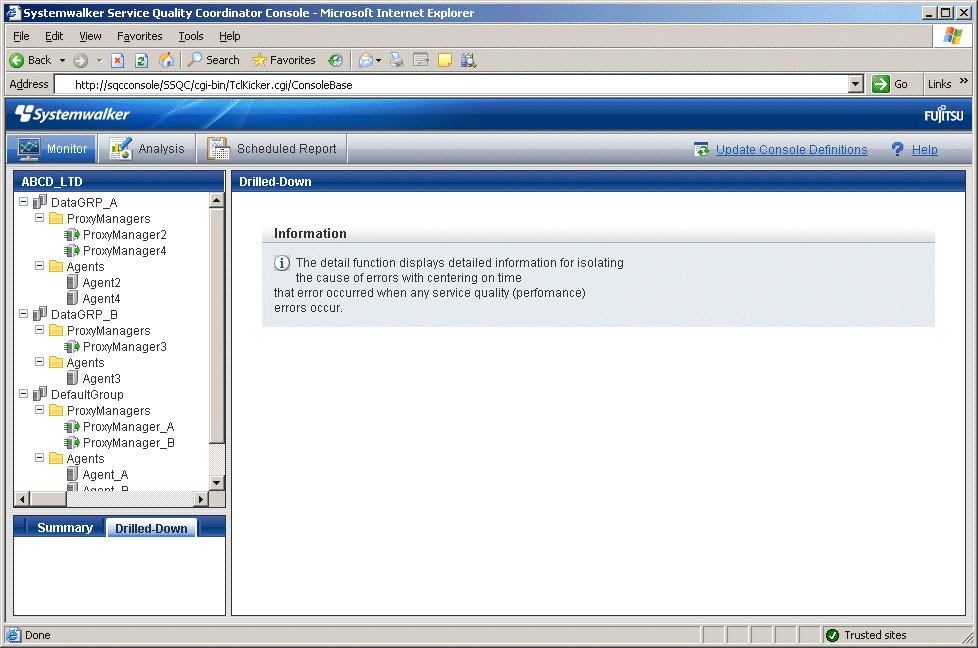Open the View menu

90,36
